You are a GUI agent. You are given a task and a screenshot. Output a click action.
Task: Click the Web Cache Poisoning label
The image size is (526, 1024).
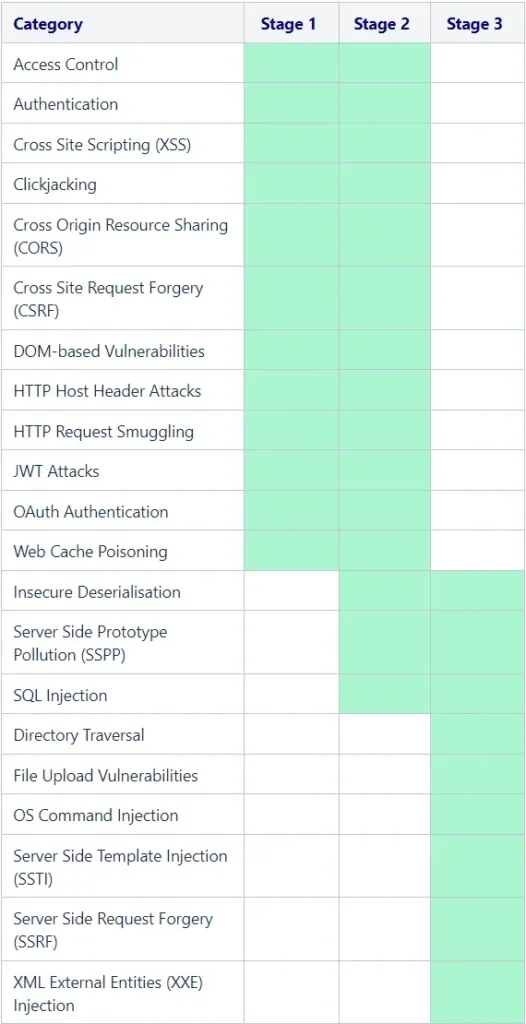point(90,552)
